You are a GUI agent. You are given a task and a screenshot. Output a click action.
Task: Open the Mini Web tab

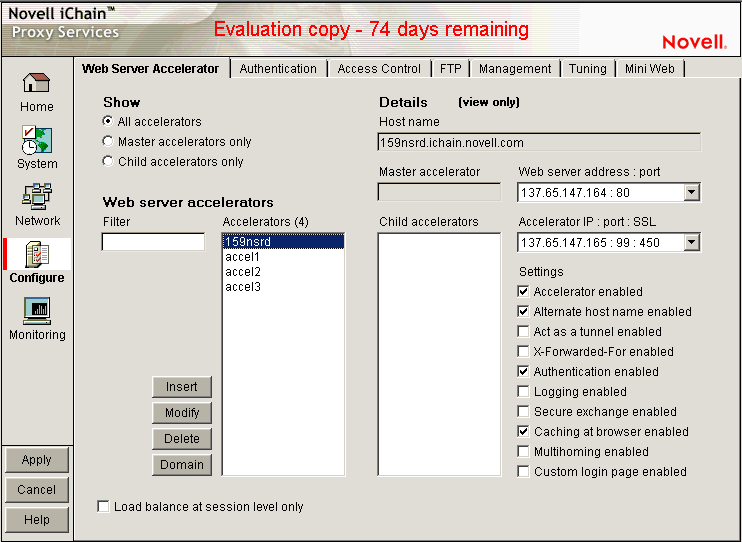pos(650,69)
